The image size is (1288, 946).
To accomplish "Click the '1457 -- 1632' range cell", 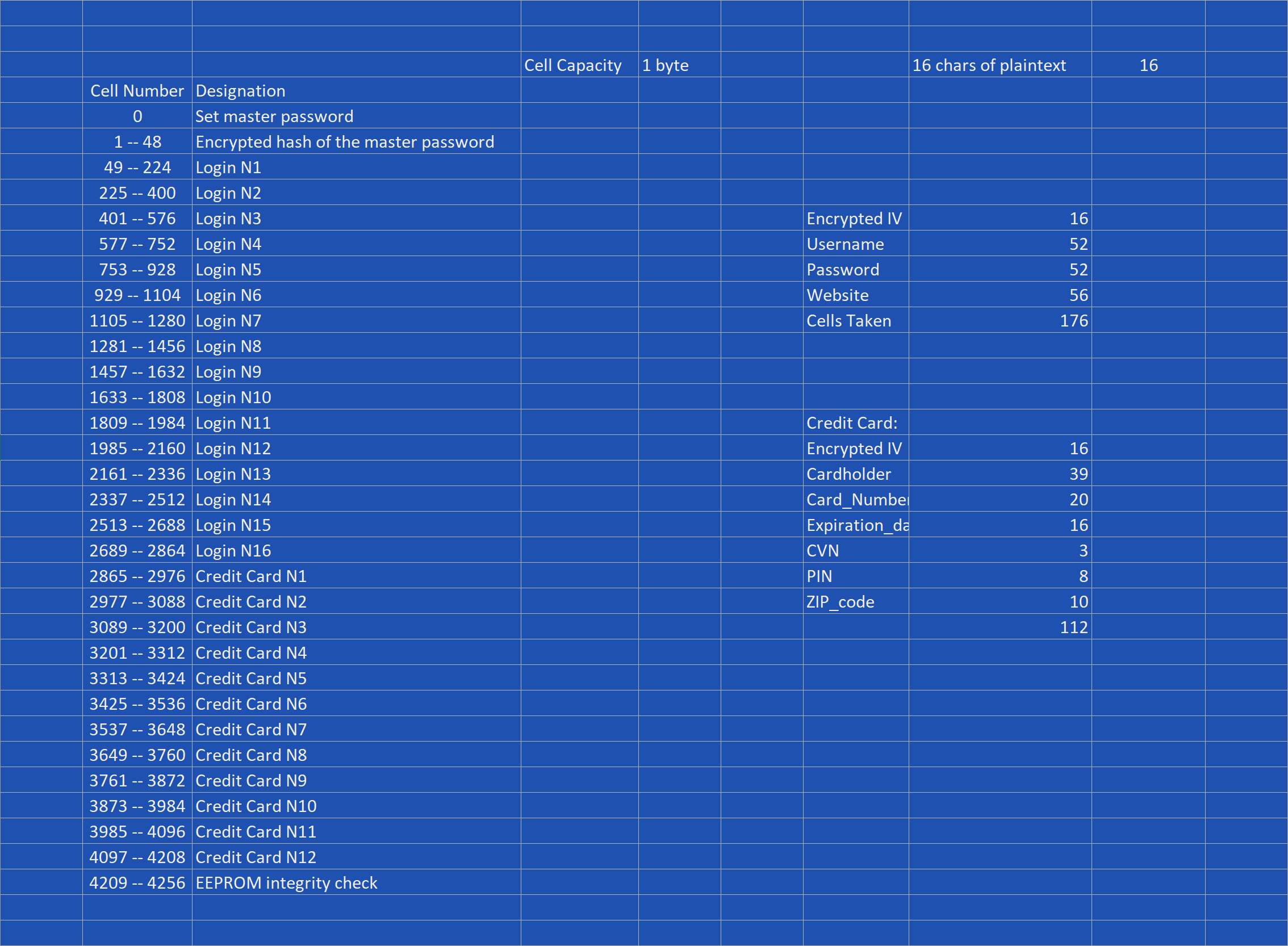I will [x=137, y=371].
